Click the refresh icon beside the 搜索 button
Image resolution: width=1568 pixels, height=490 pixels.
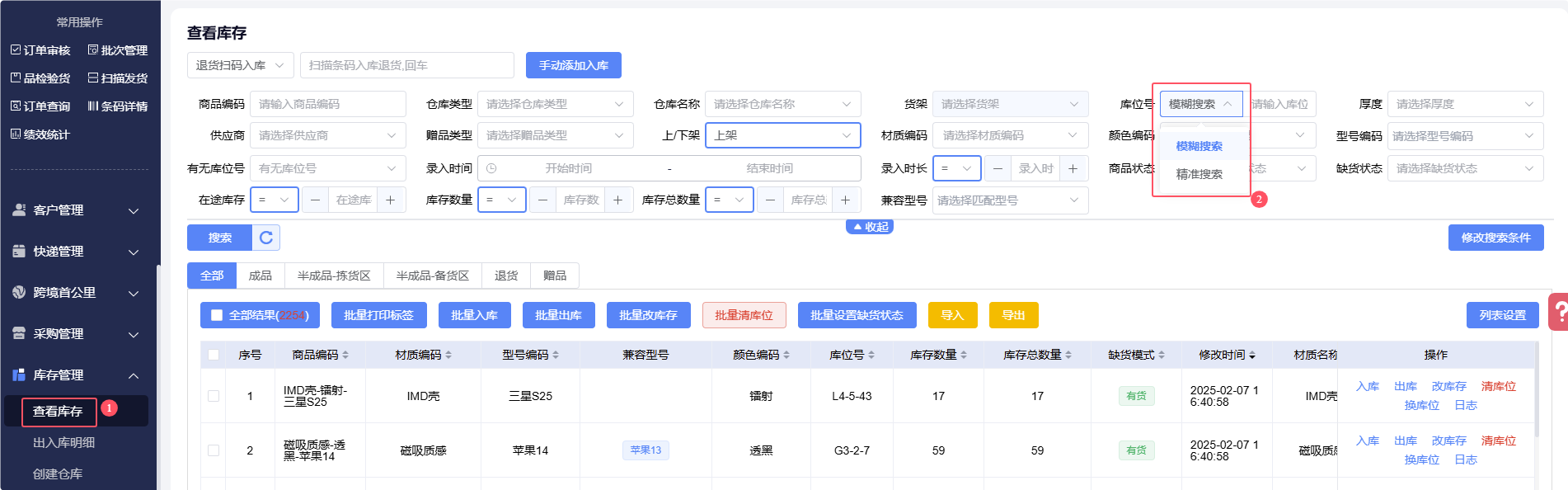point(265,238)
